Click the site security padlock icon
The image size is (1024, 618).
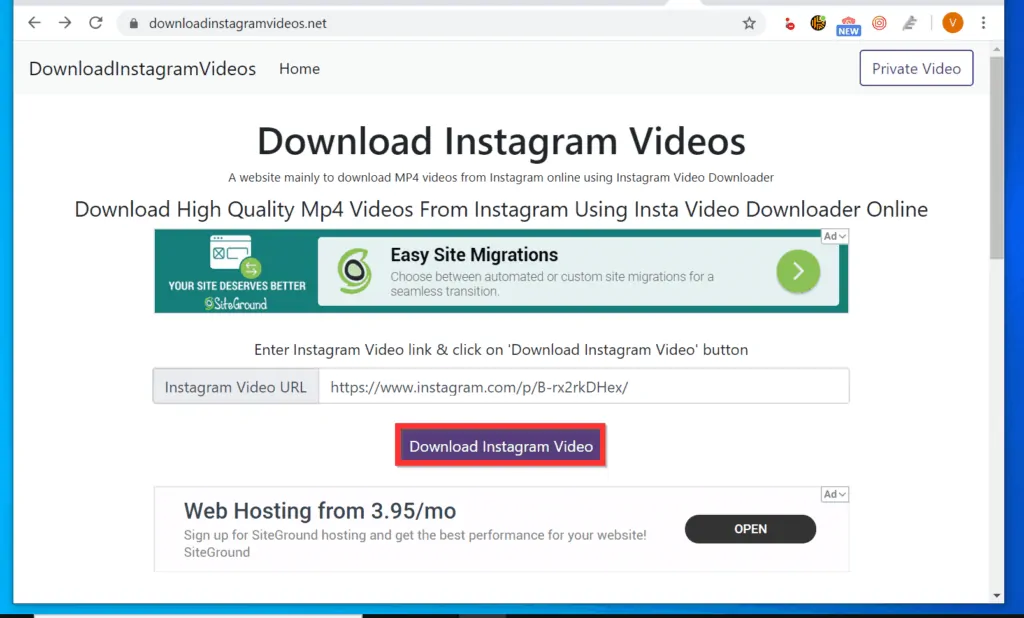pyautogui.click(x=134, y=22)
